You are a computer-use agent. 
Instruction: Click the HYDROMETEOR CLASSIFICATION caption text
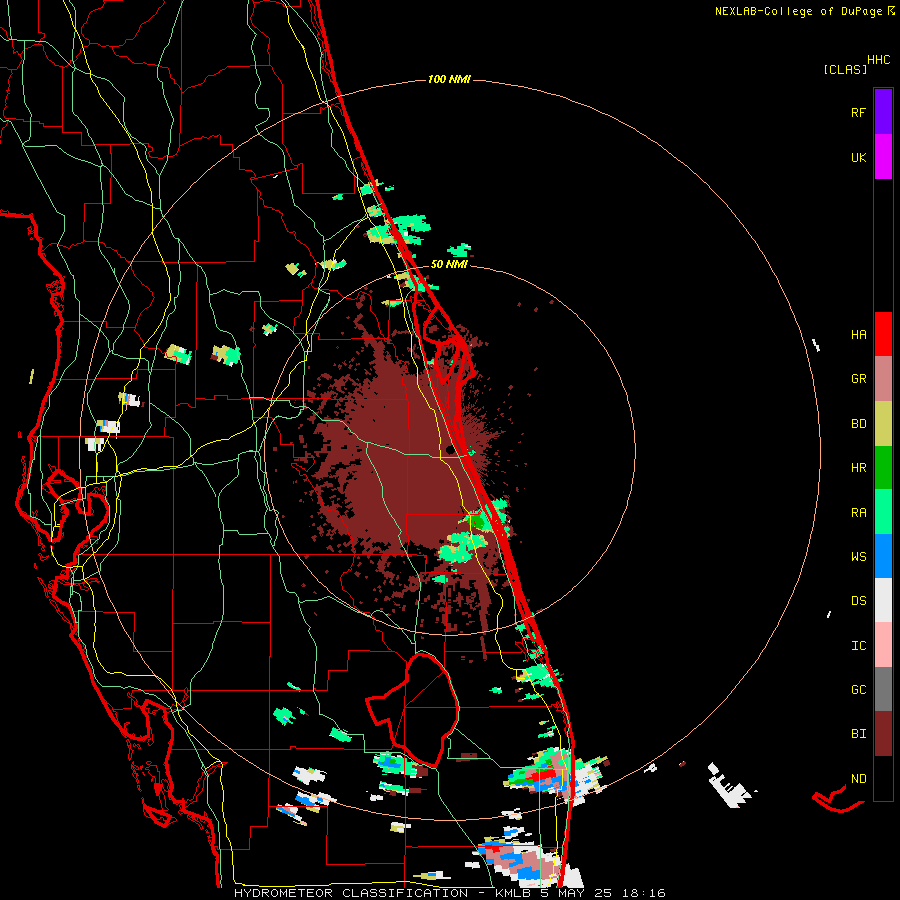click(351, 893)
